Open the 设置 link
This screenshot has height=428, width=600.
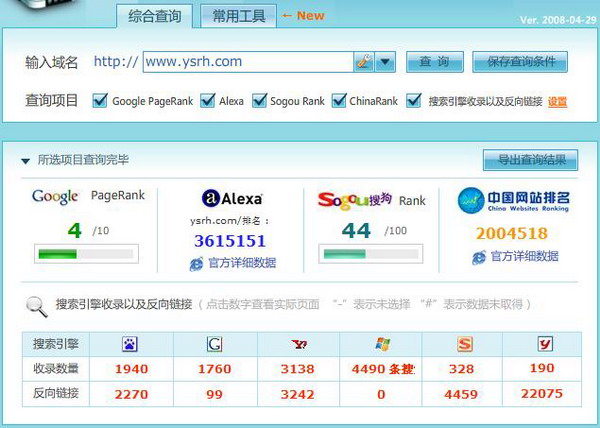[x=557, y=101]
